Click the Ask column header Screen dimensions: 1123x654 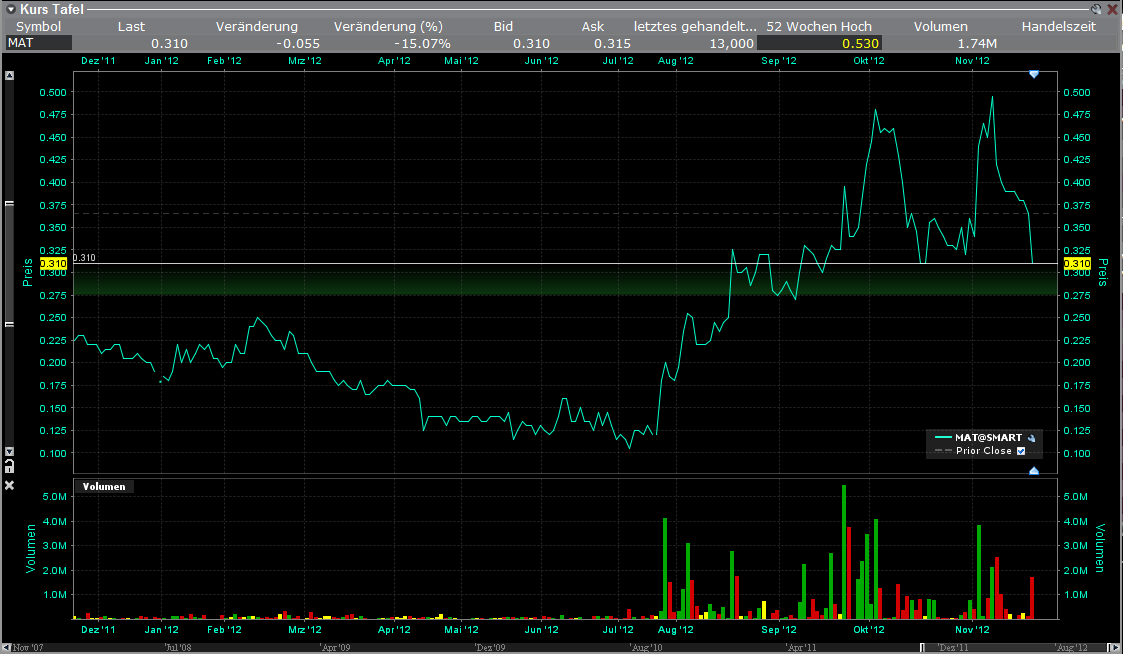[592, 27]
